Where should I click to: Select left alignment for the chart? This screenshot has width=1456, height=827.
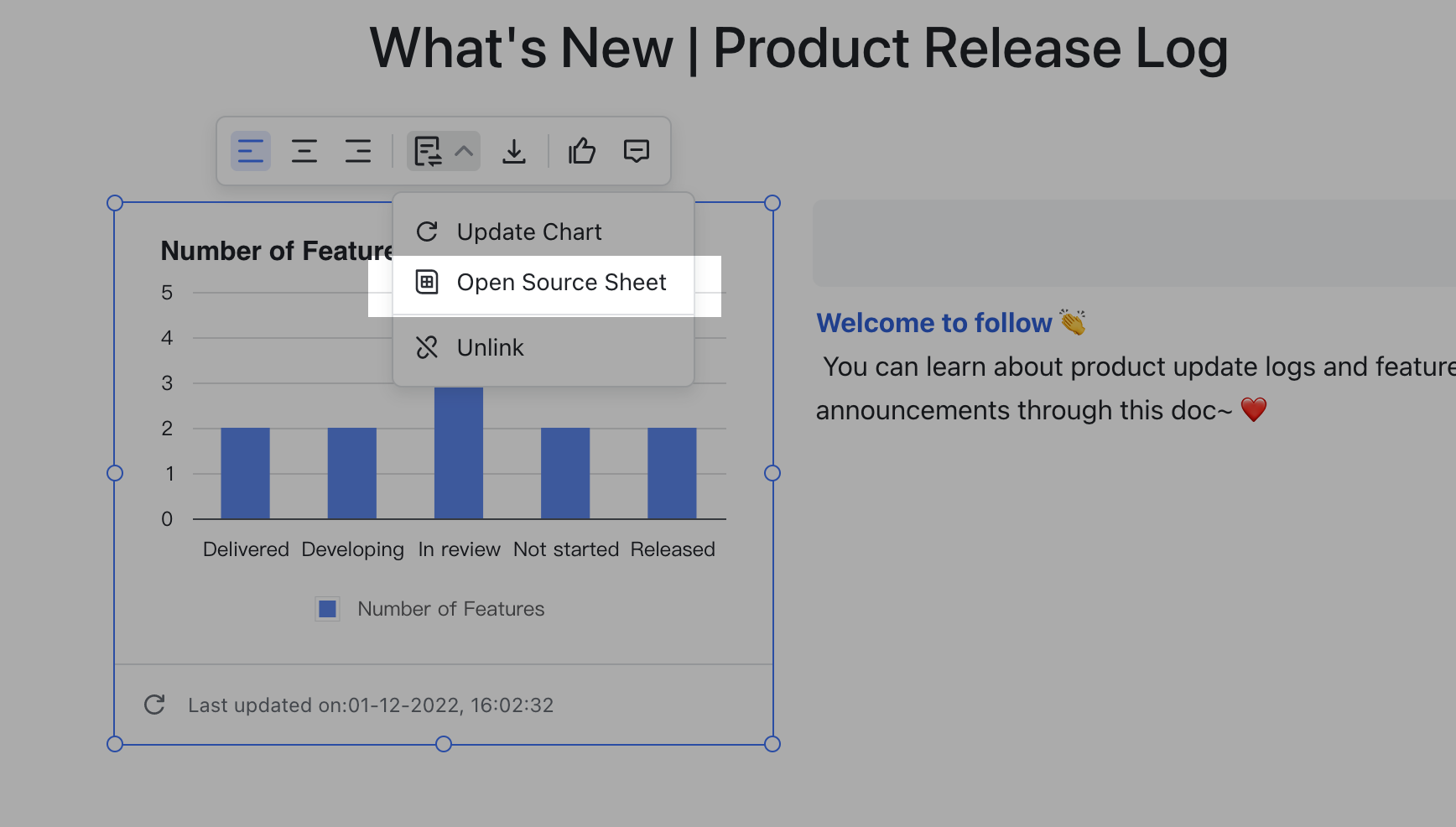250,151
